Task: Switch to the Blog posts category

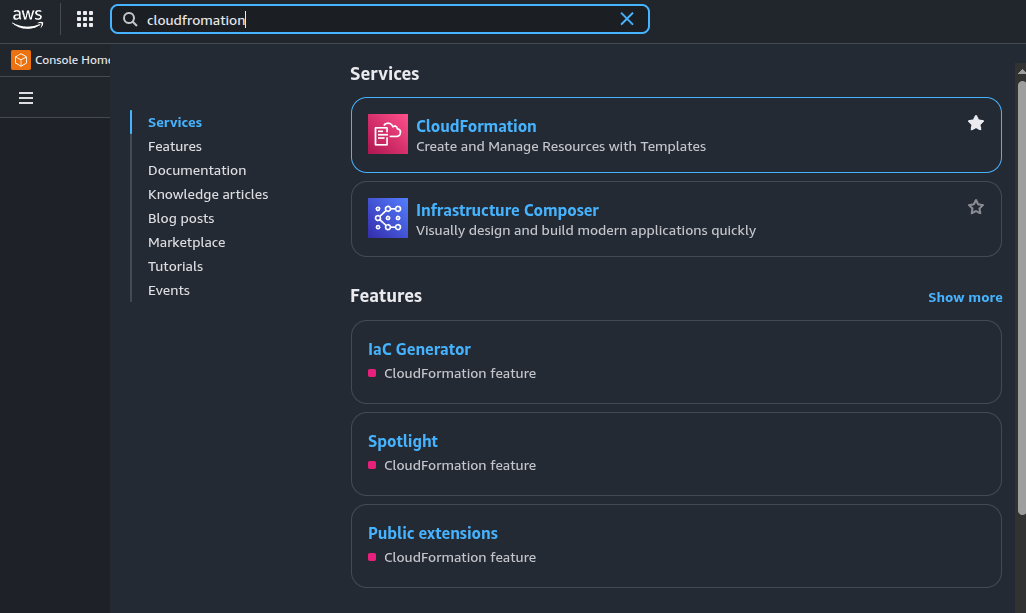Action: (181, 218)
